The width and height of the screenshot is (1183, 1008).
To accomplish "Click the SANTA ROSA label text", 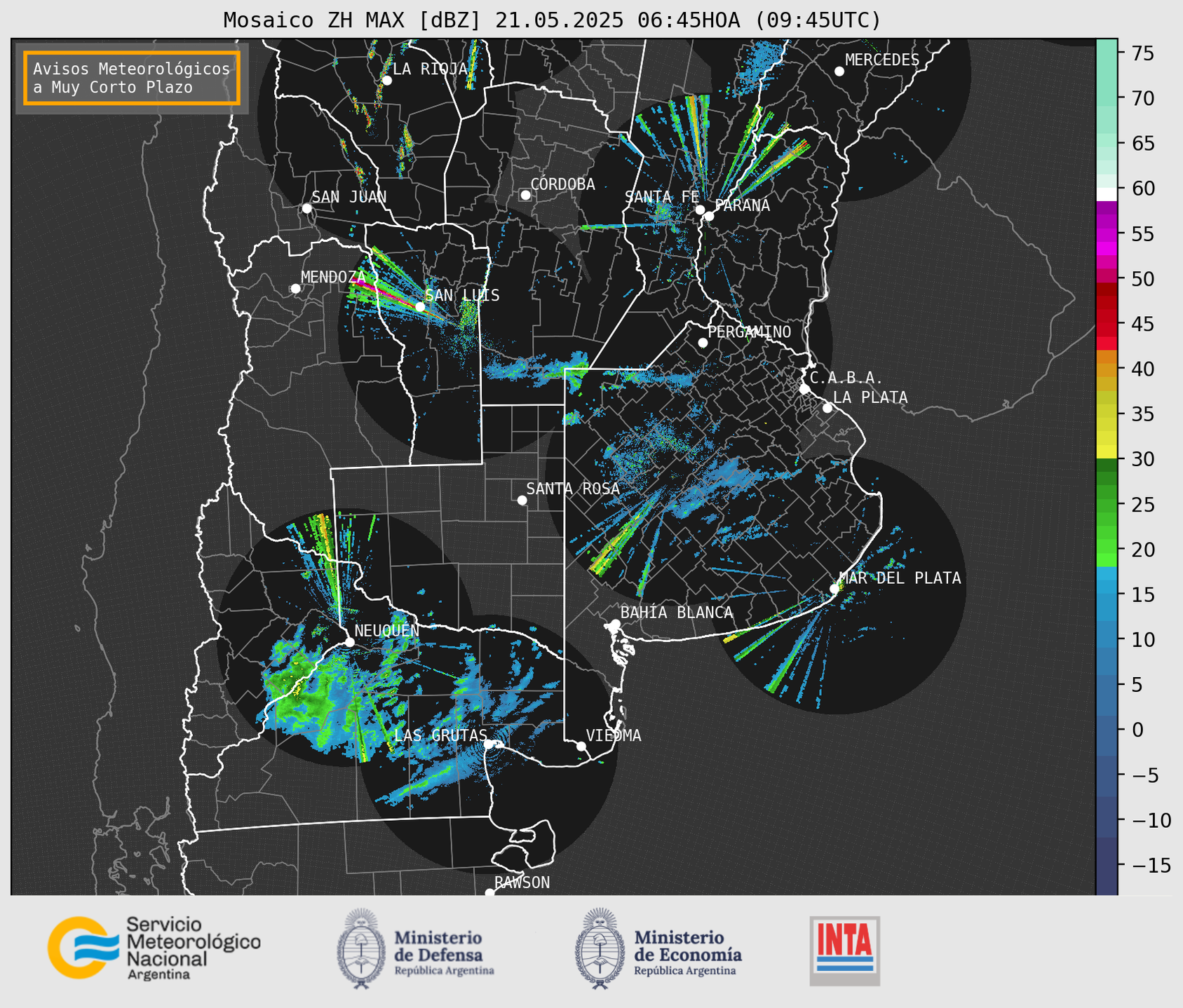I will (x=573, y=489).
